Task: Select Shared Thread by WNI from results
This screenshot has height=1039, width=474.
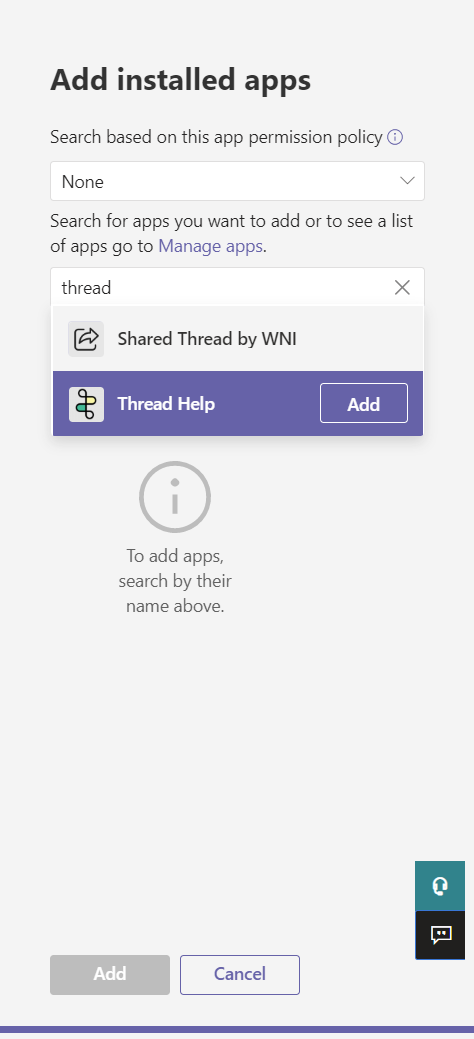Action: coord(237,339)
